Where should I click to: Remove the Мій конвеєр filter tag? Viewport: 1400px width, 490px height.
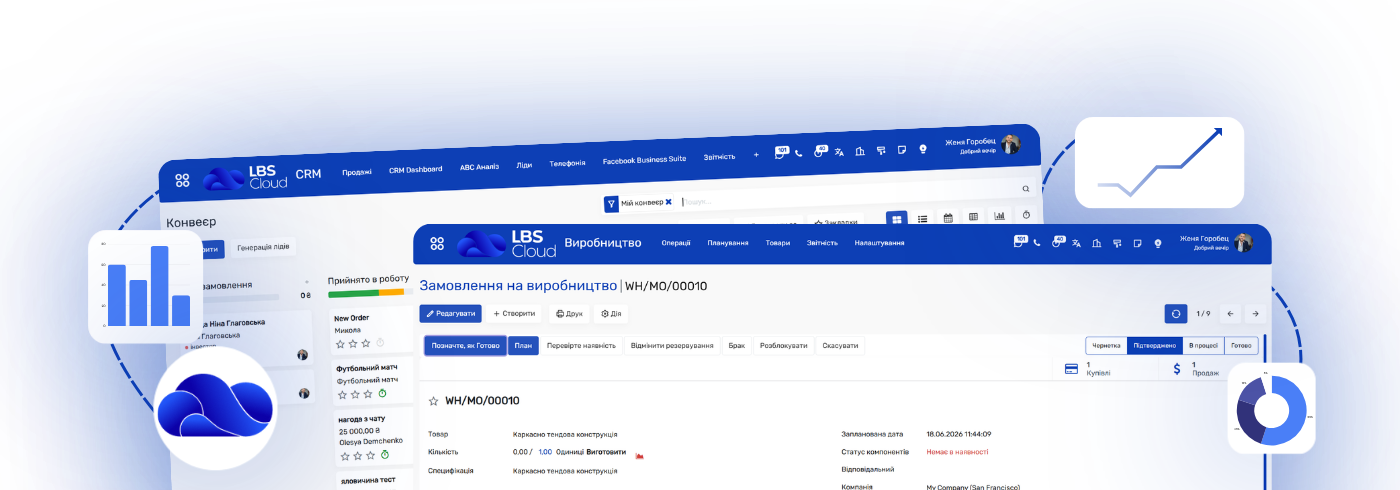(668, 202)
